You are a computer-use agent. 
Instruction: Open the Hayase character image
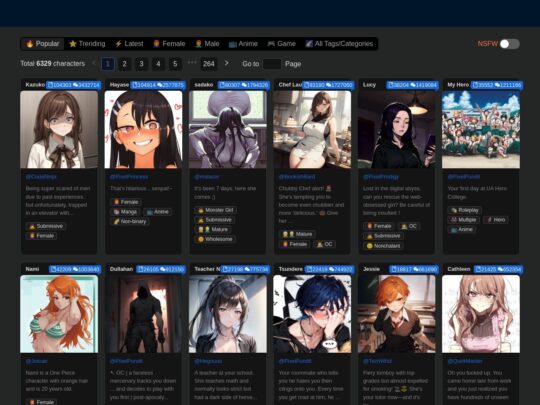click(143, 129)
